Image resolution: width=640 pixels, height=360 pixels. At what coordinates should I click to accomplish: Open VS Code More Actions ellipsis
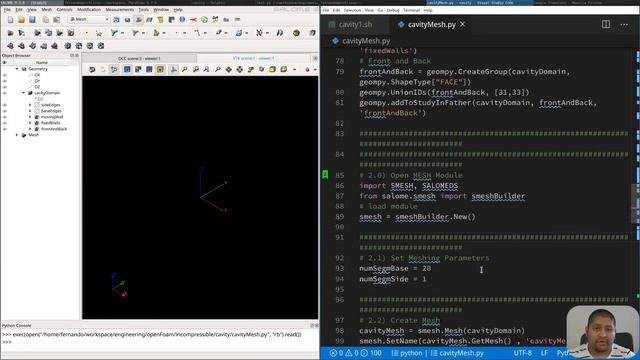click(624, 24)
